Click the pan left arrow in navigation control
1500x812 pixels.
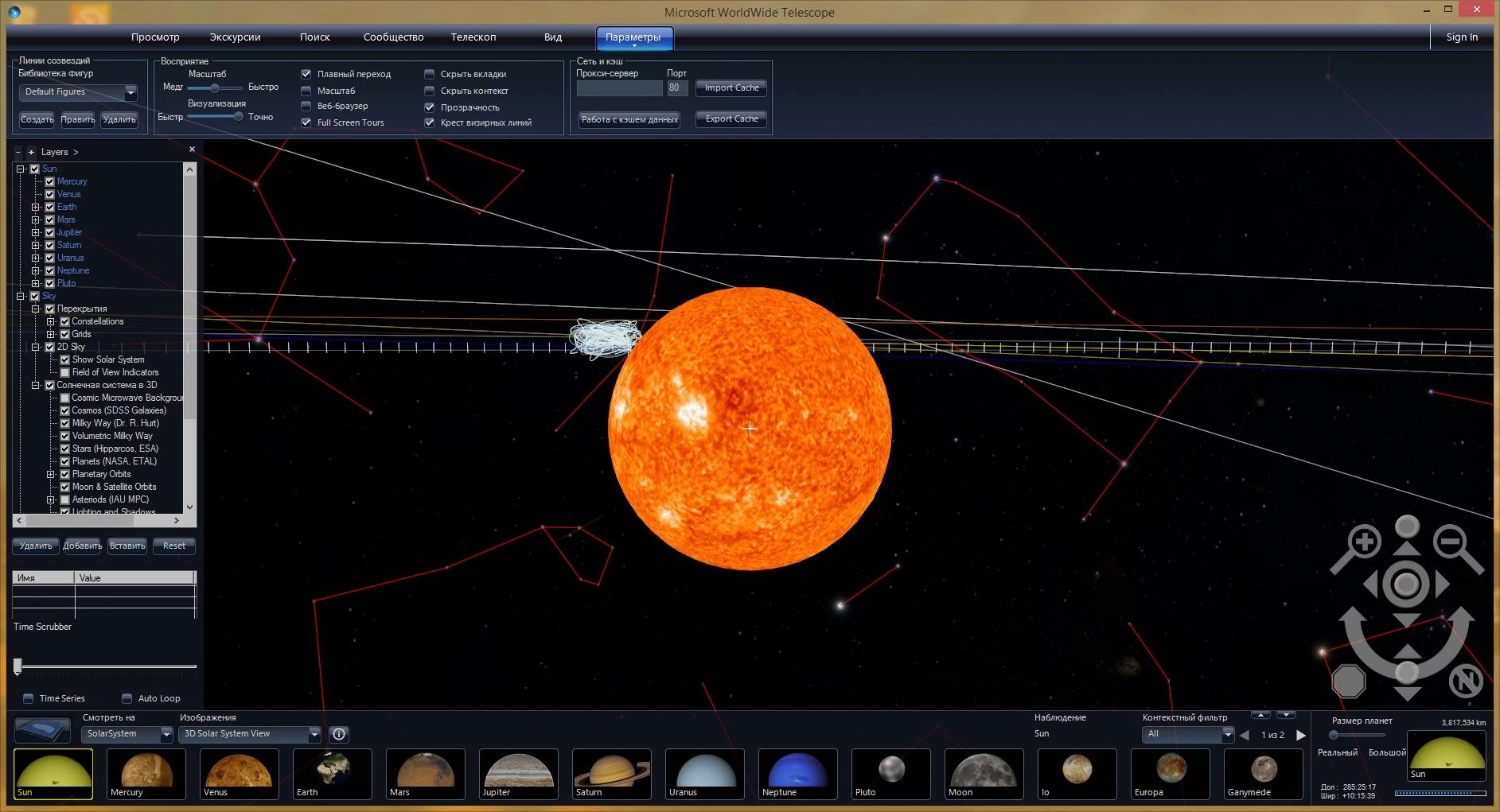click(1371, 585)
